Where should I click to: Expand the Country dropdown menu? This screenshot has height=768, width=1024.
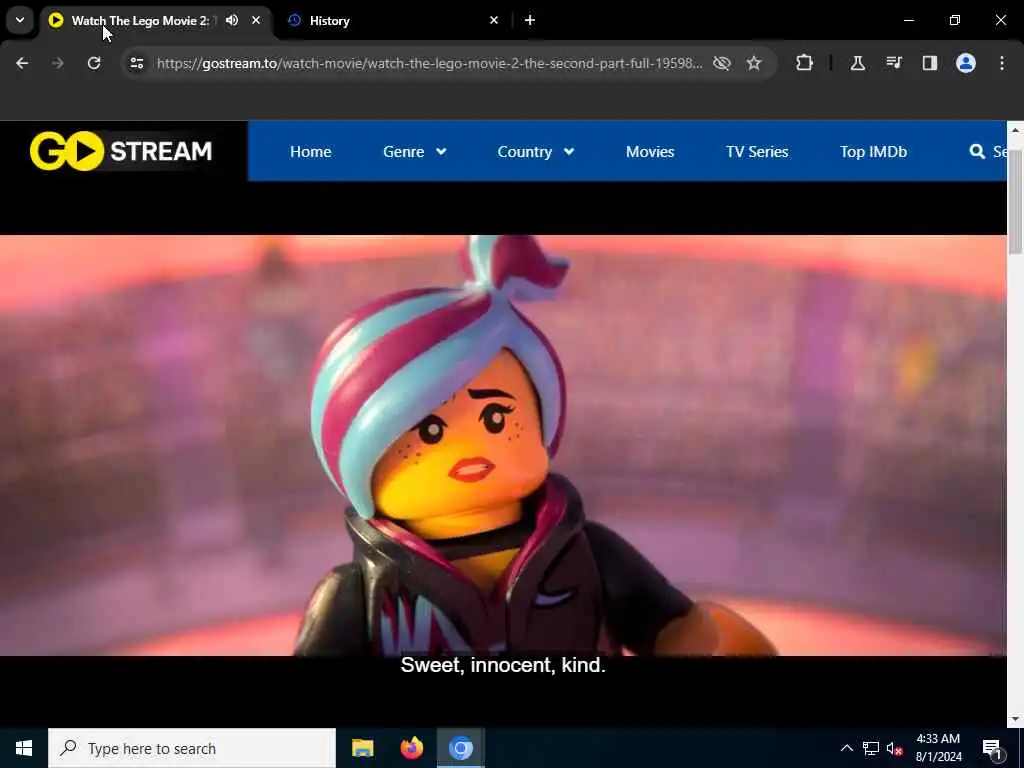[536, 152]
